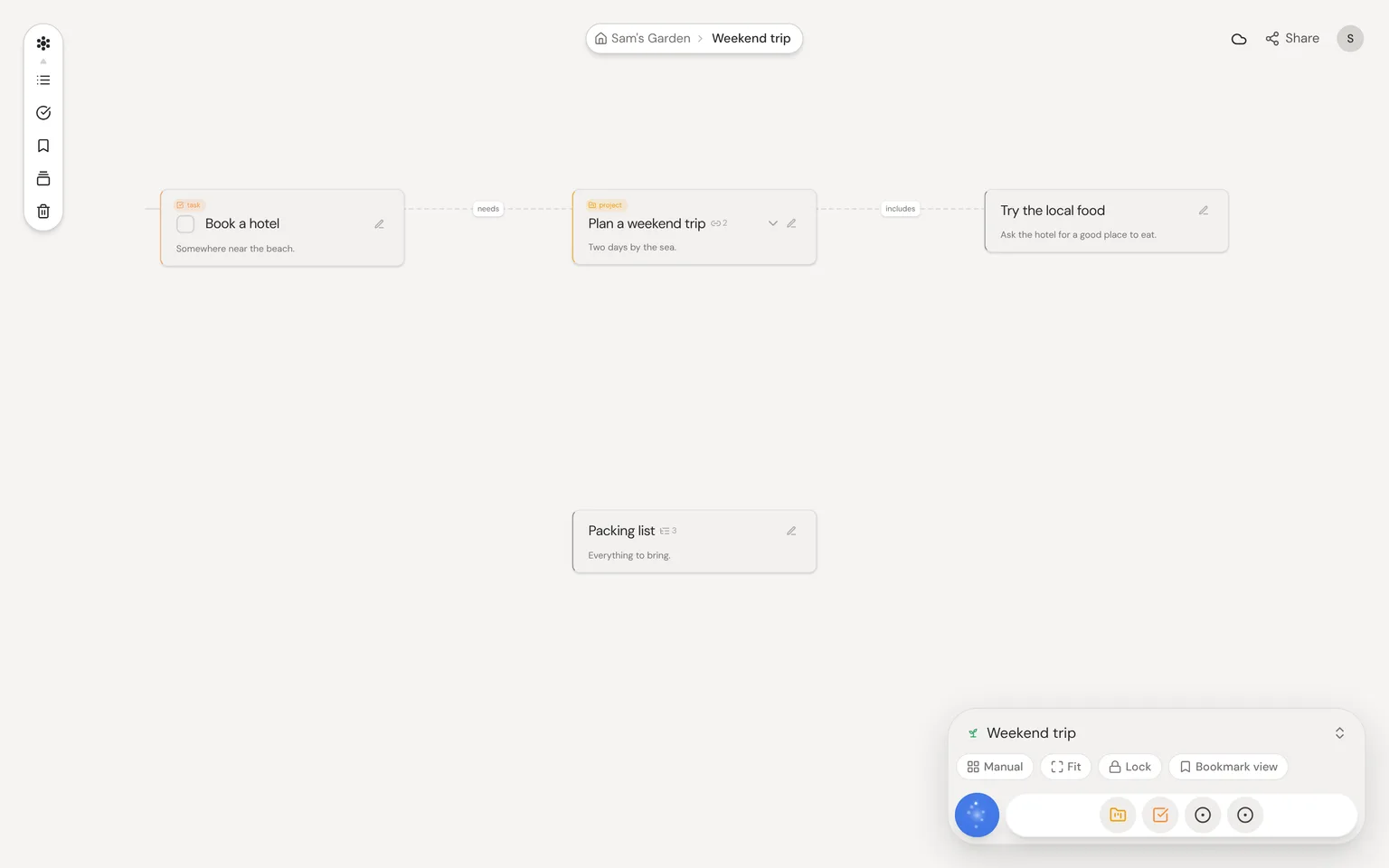Select the "Packing list" card title
The image size is (1389, 868).
tap(621, 531)
